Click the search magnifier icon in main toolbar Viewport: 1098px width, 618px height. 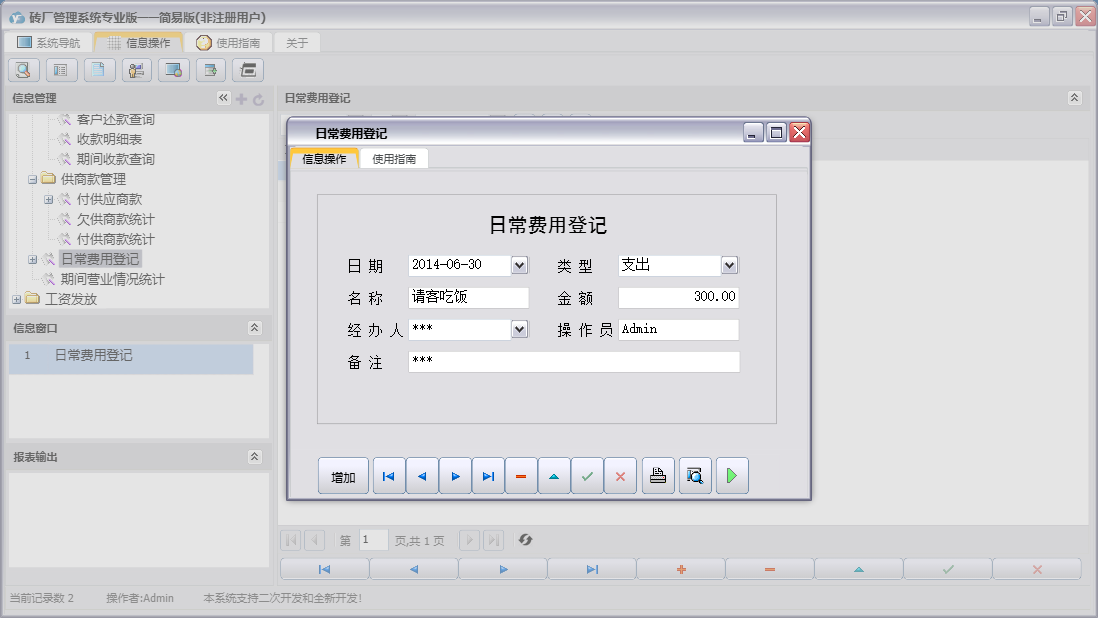coord(24,70)
